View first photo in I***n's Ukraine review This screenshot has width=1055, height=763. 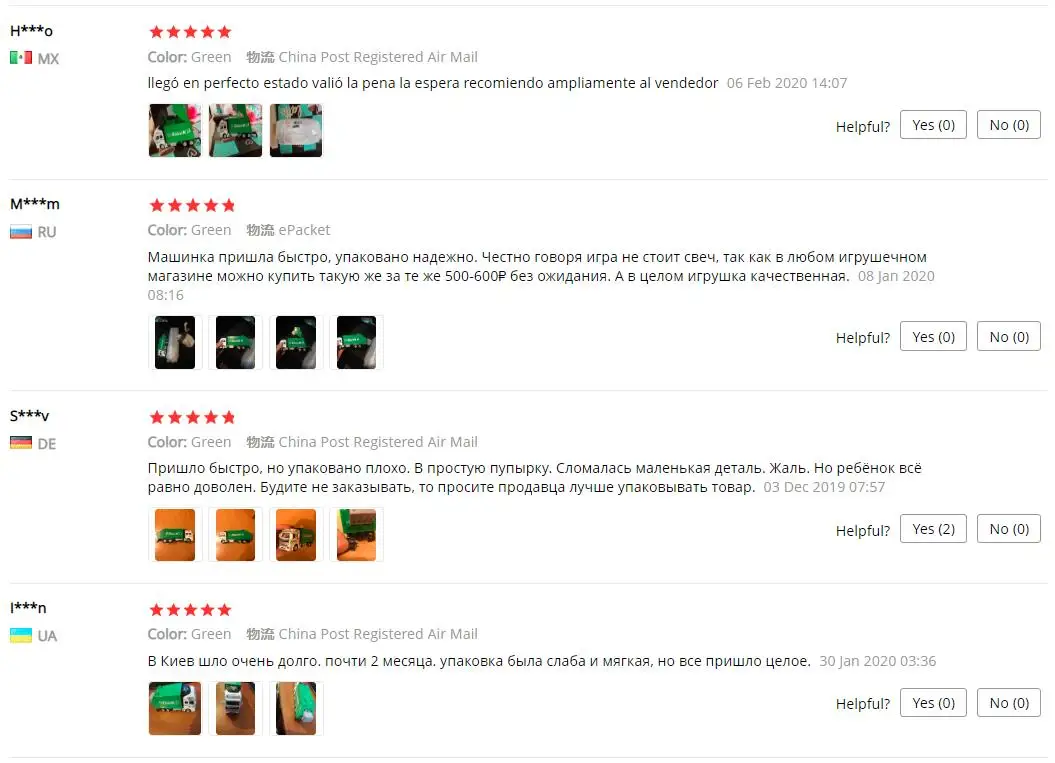tap(175, 708)
